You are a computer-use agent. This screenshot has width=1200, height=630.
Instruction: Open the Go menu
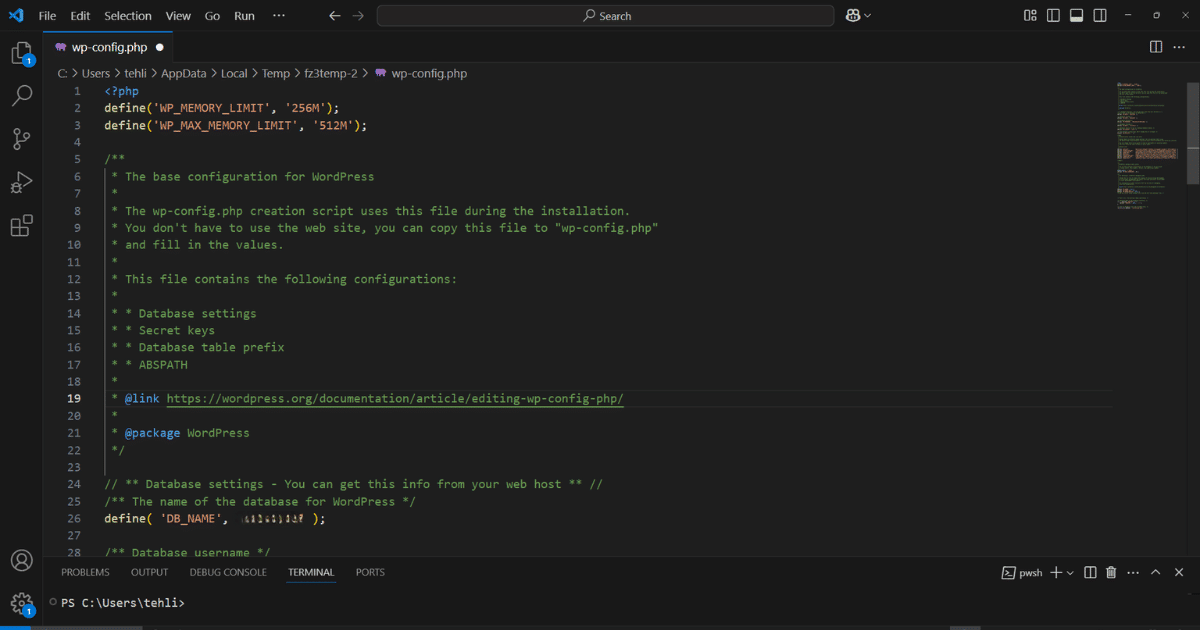(x=212, y=16)
